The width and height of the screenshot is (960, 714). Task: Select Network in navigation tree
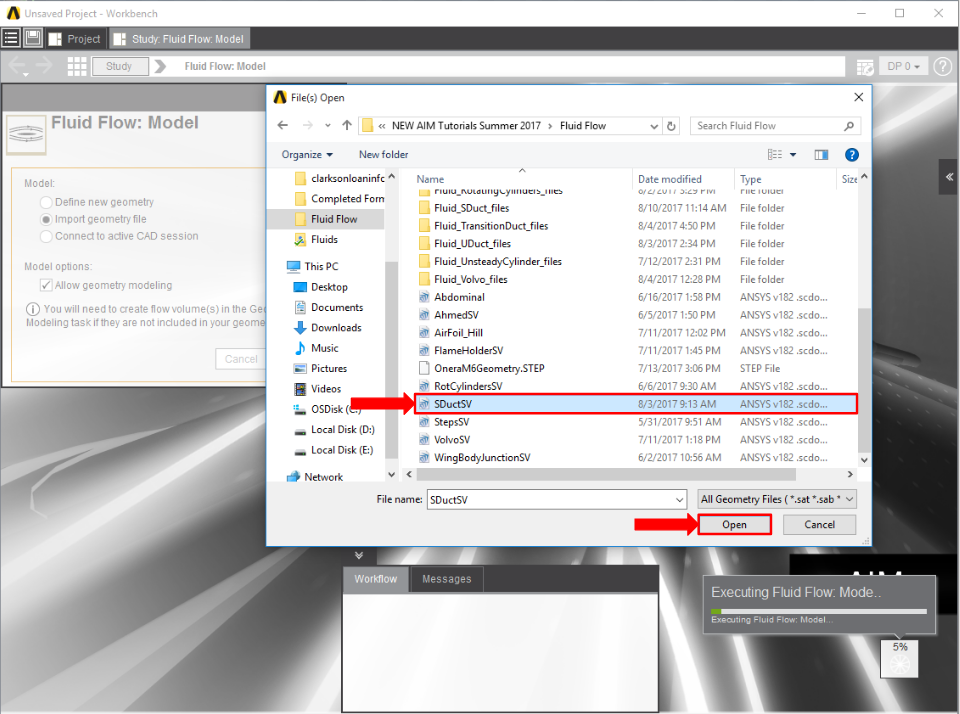click(x=323, y=476)
